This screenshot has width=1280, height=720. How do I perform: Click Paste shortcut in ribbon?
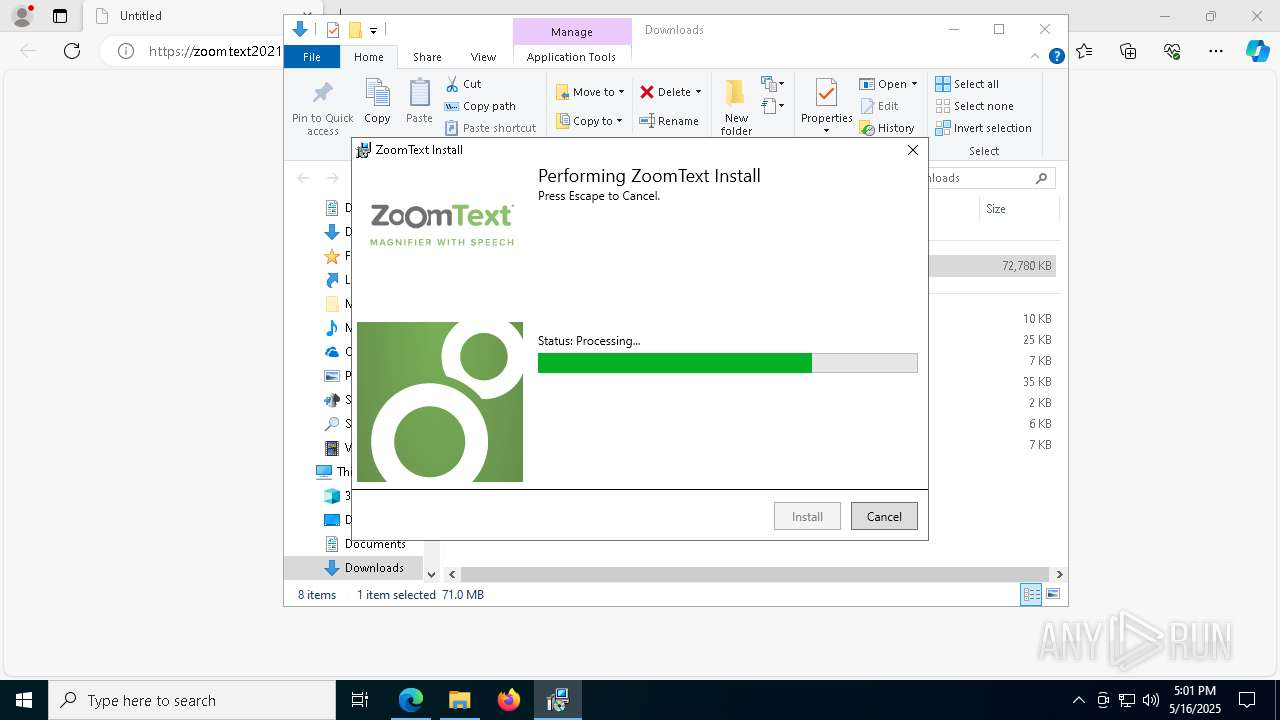pos(490,128)
